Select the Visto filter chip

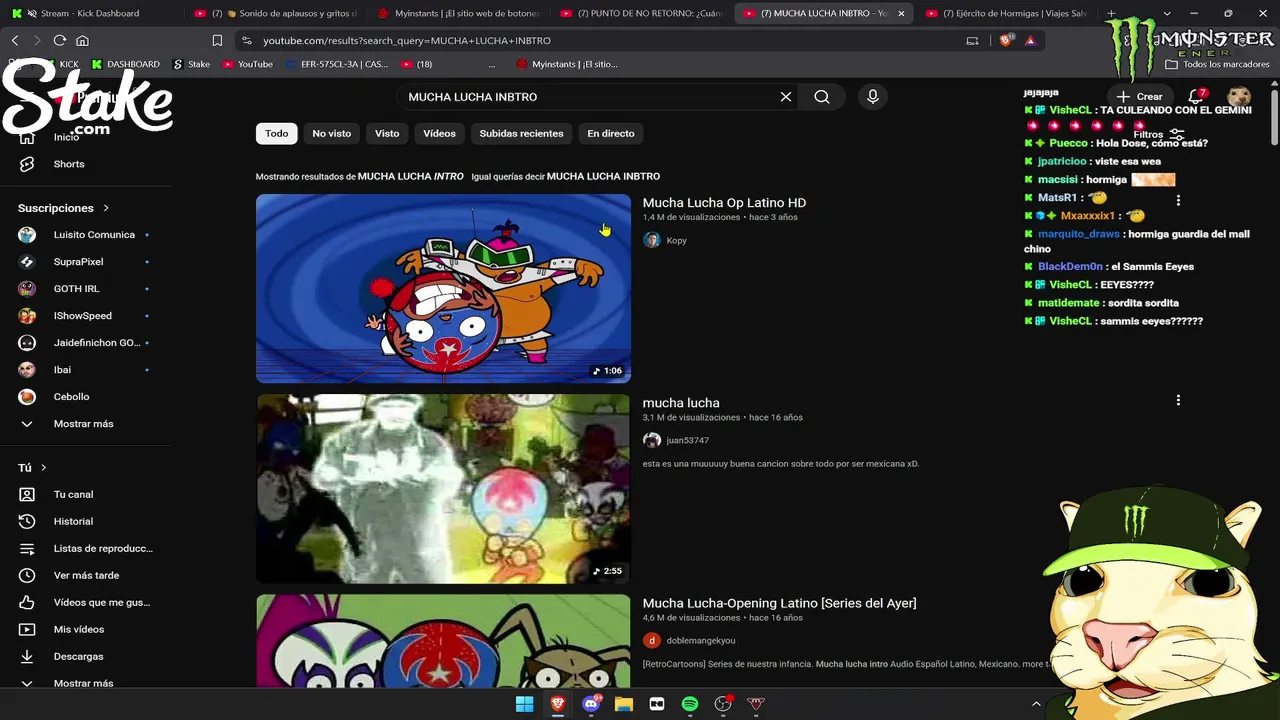(387, 133)
